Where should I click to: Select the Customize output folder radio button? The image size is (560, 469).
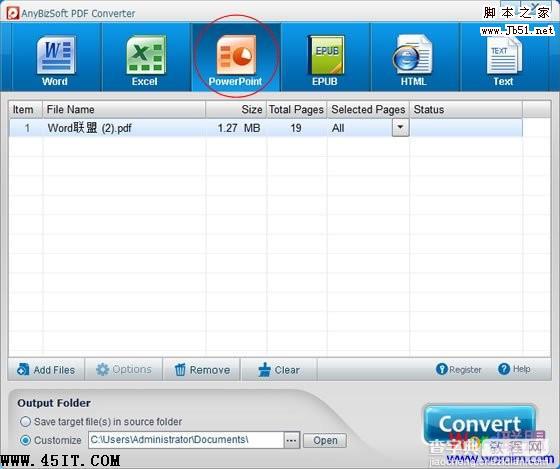point(25,440)
